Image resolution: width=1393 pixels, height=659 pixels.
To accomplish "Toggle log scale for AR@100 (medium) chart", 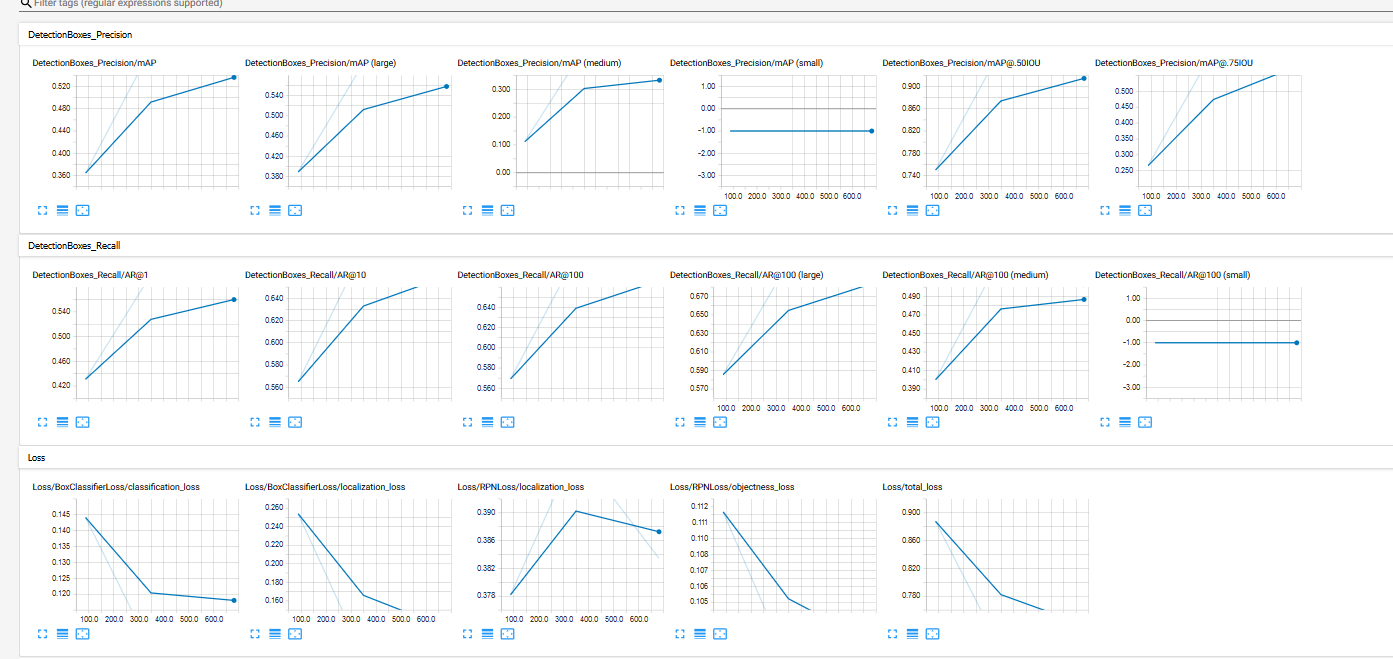I will [x=912, y=422].
